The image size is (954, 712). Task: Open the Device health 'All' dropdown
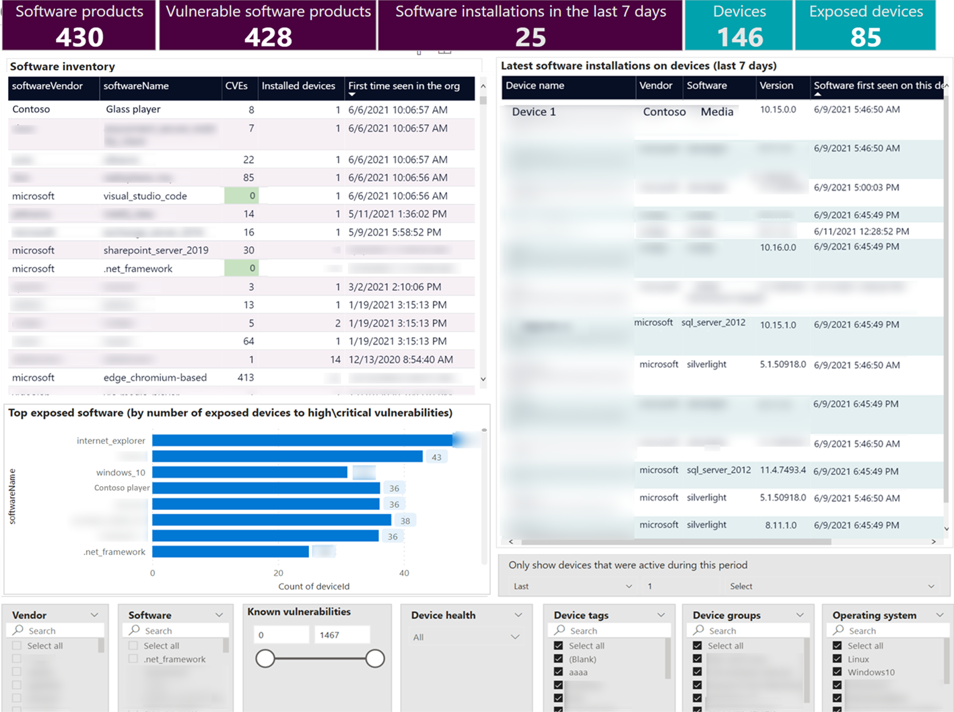coord(467,637)
